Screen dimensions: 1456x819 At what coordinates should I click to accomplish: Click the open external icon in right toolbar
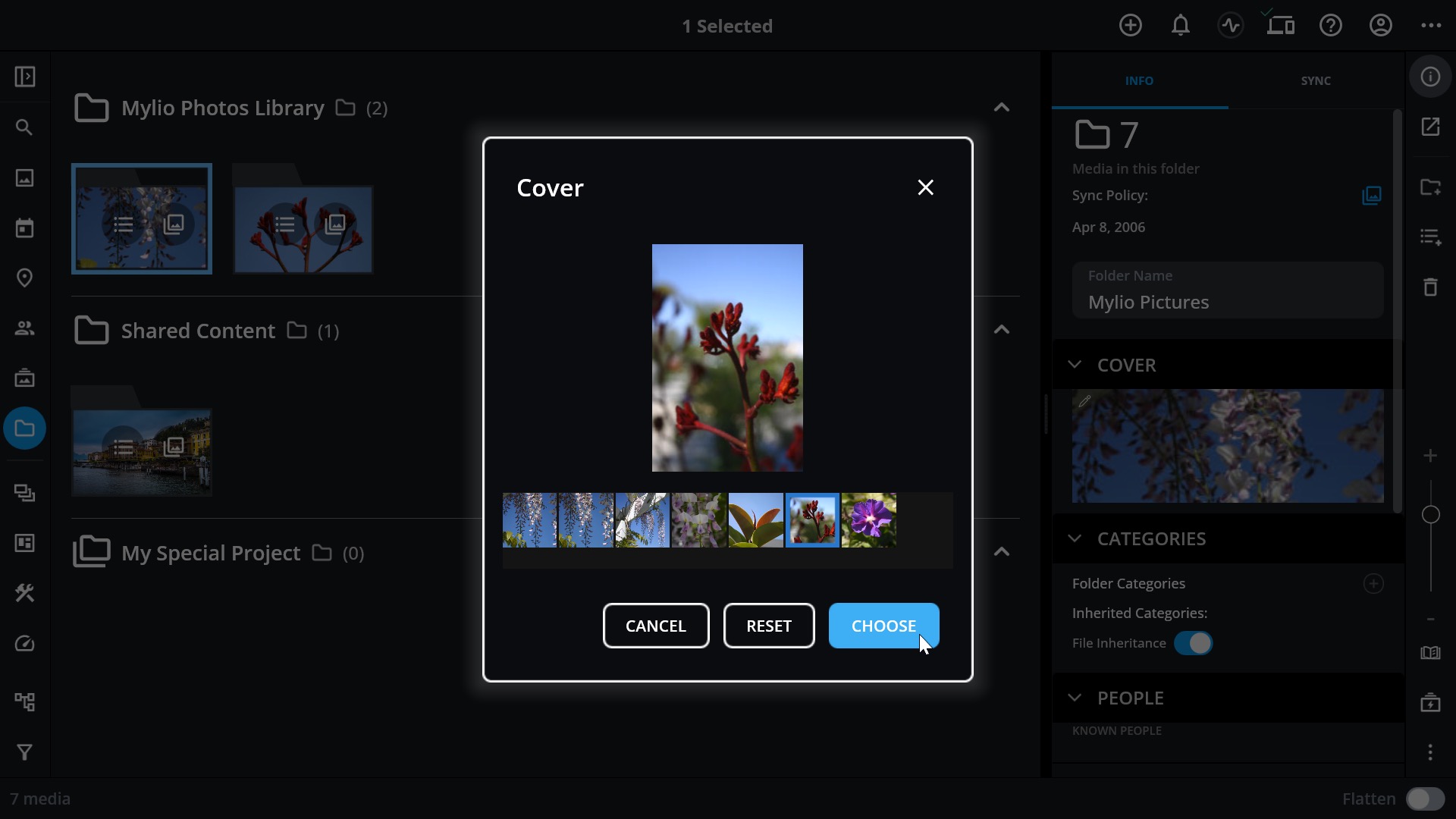click(x=1431, y=127)
